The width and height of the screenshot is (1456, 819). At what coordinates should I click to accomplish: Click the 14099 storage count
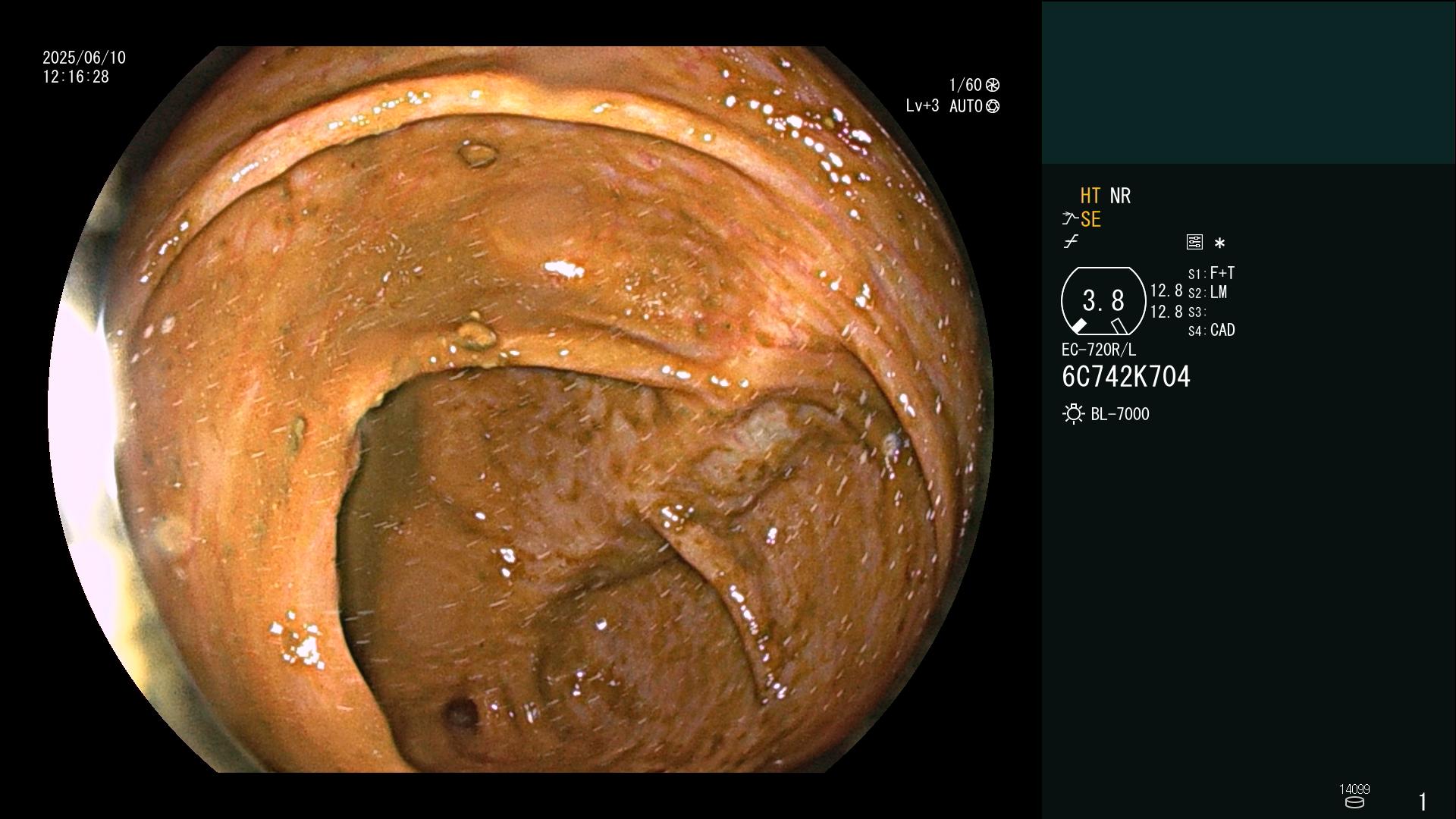(1354, 789)
